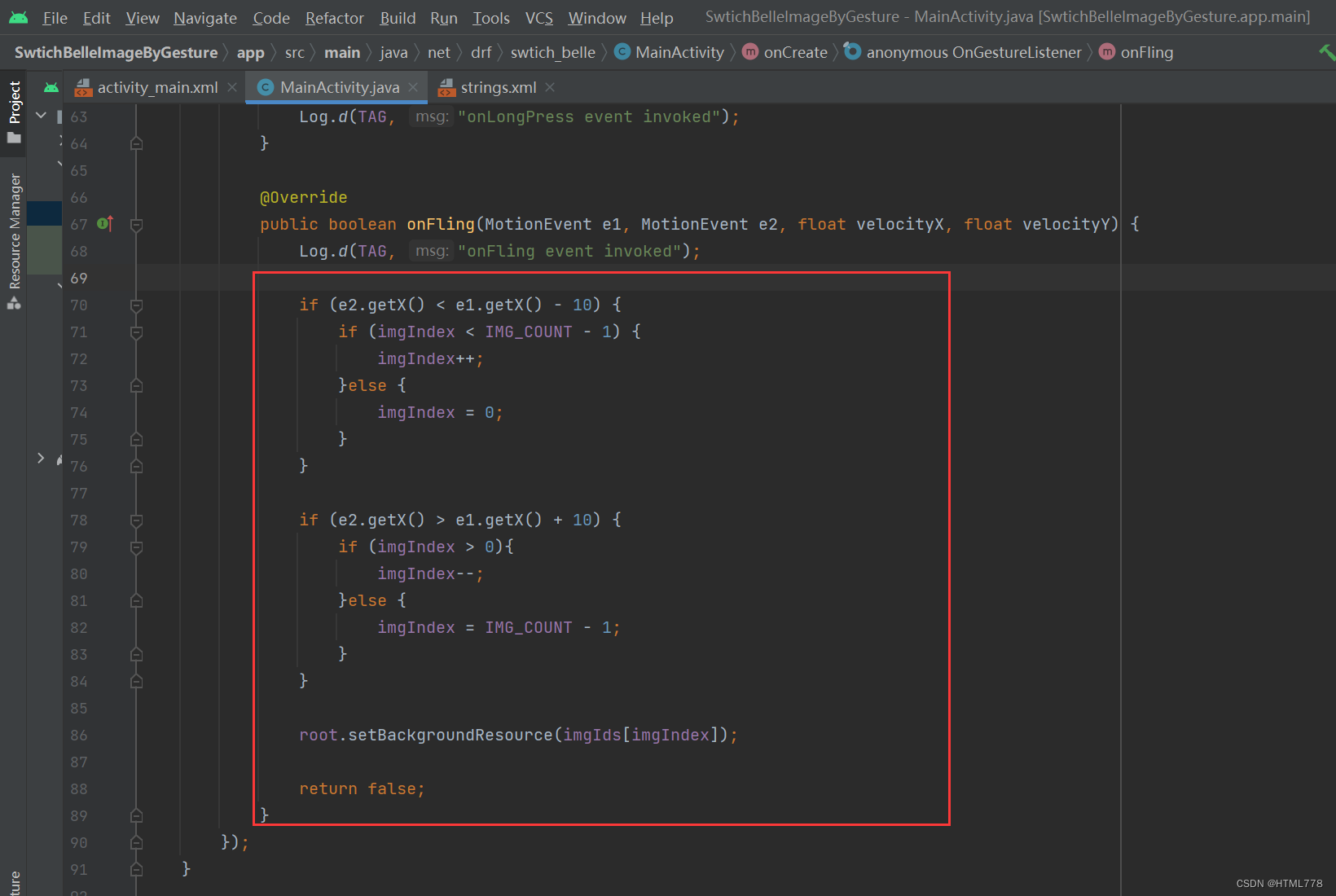This screenshot has height=896, width=1336.
Task: Collapse the if block fold on line 70
Action: pyautogui.click(x=137, y=305)
